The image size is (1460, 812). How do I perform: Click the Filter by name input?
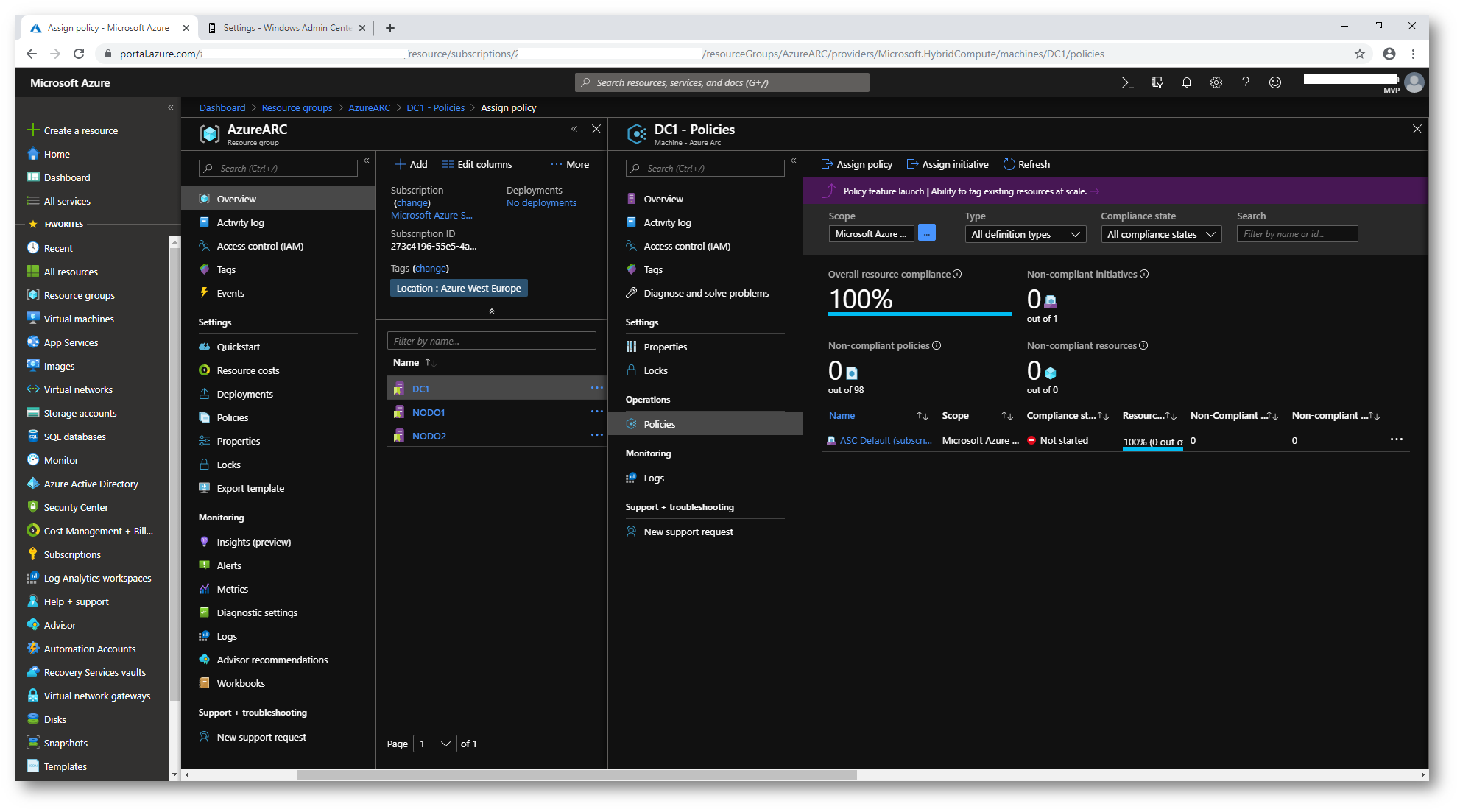pyautogui.click(x=491, y=341)
